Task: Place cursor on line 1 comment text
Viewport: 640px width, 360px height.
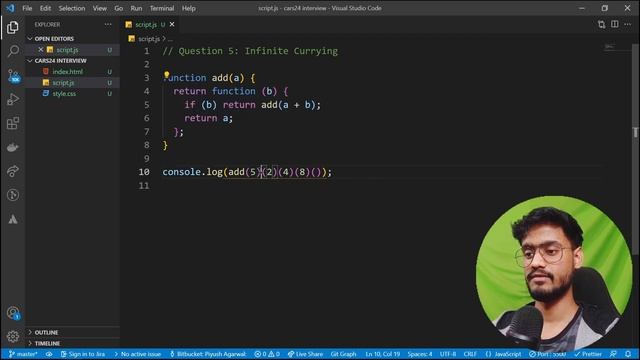Action: coord(250,51)
